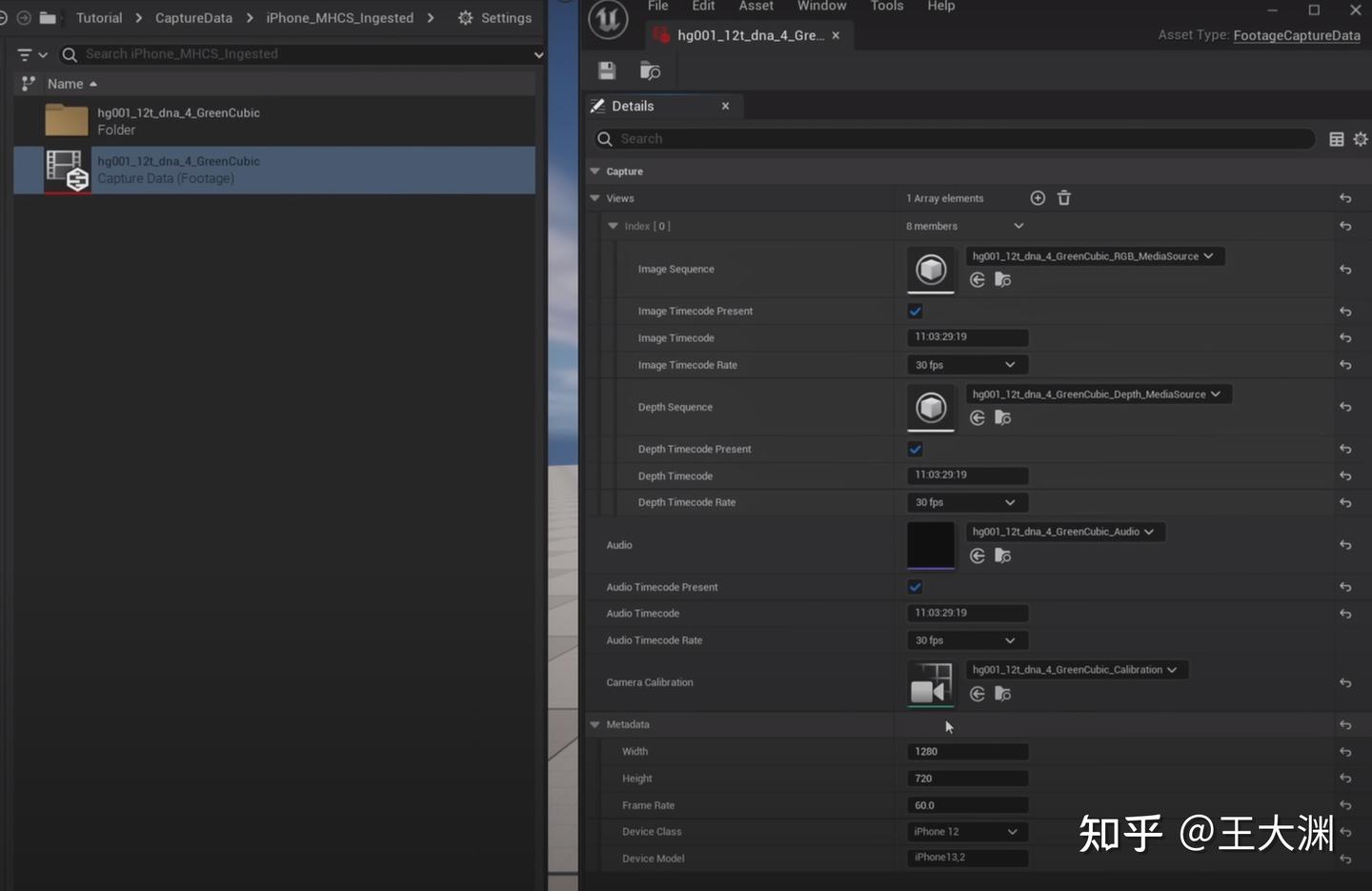Remove all Views array elements via trash icon

click(1064, 198)
